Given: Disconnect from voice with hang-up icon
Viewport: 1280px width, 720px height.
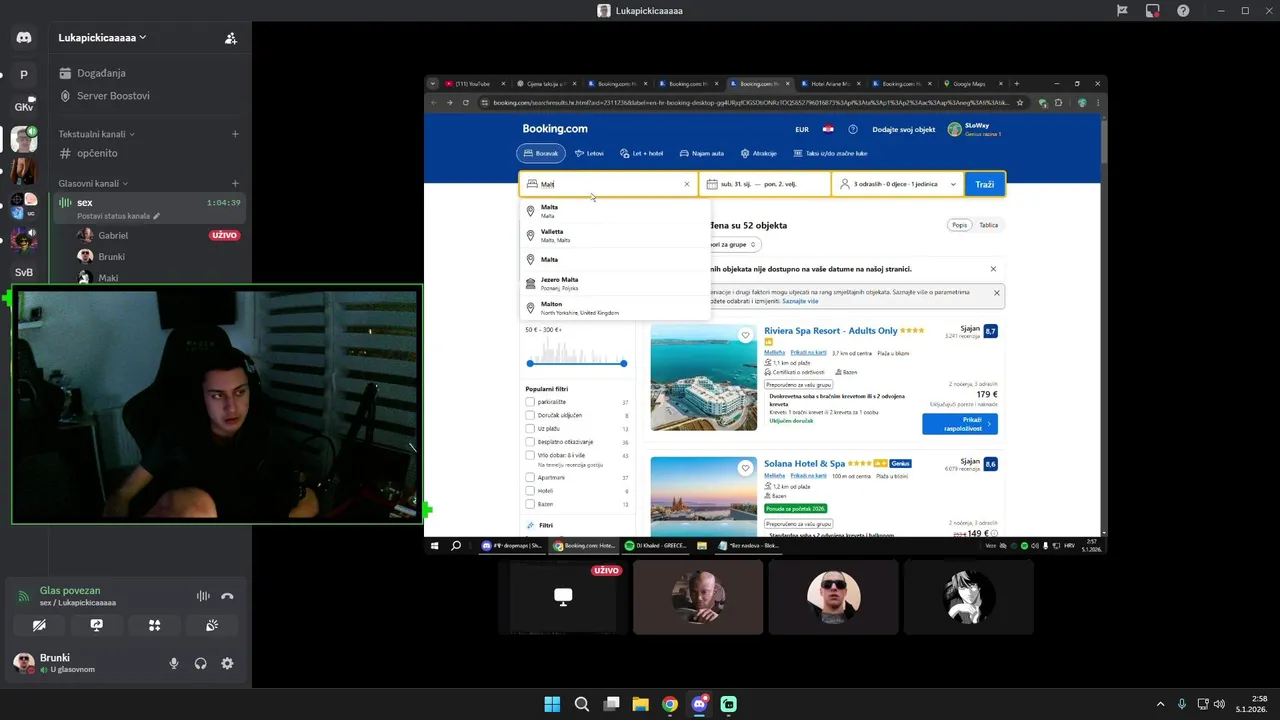Looking at the screenshot, I should [227, 596].
